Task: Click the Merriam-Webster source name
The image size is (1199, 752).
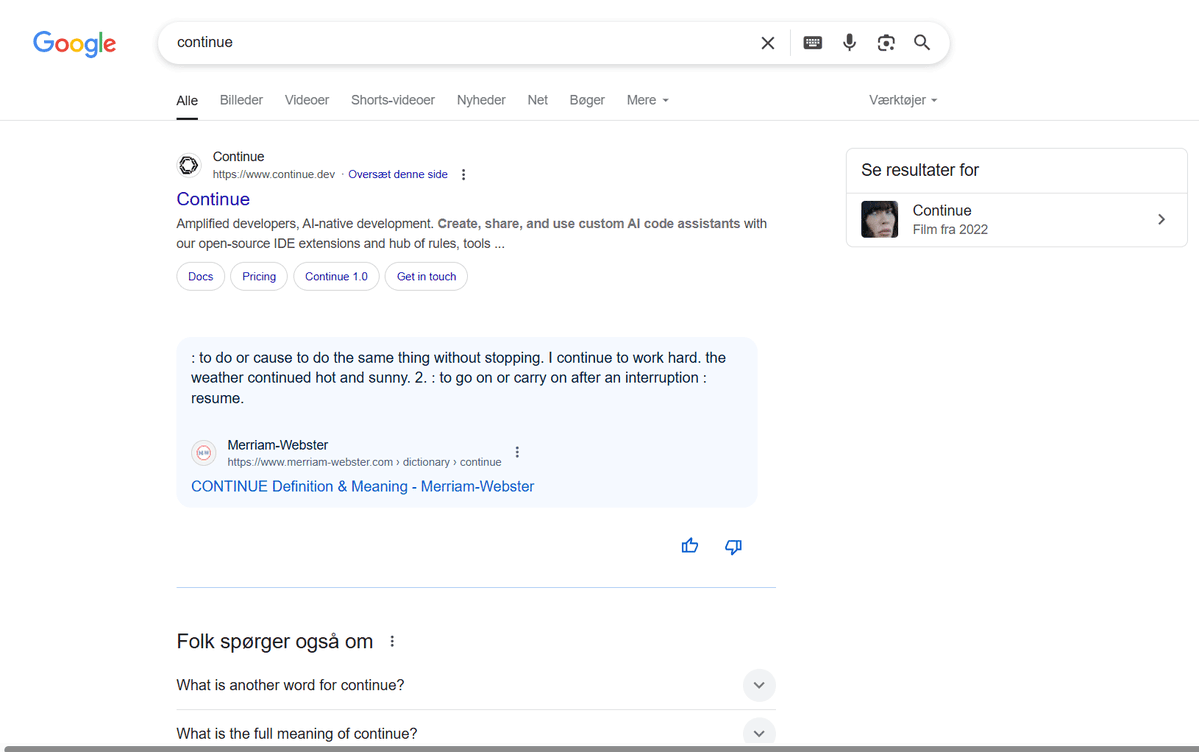Action: click(x=278, y=445)
